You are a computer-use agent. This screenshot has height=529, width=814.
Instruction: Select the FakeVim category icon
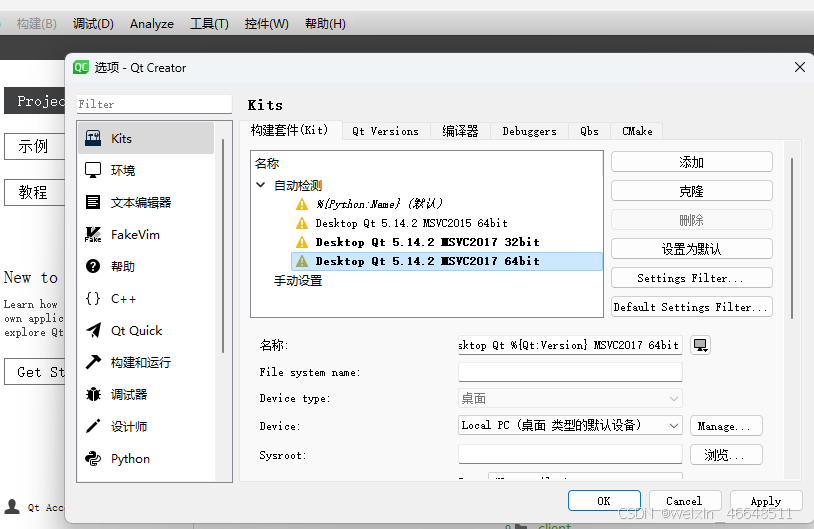point(93,234)
